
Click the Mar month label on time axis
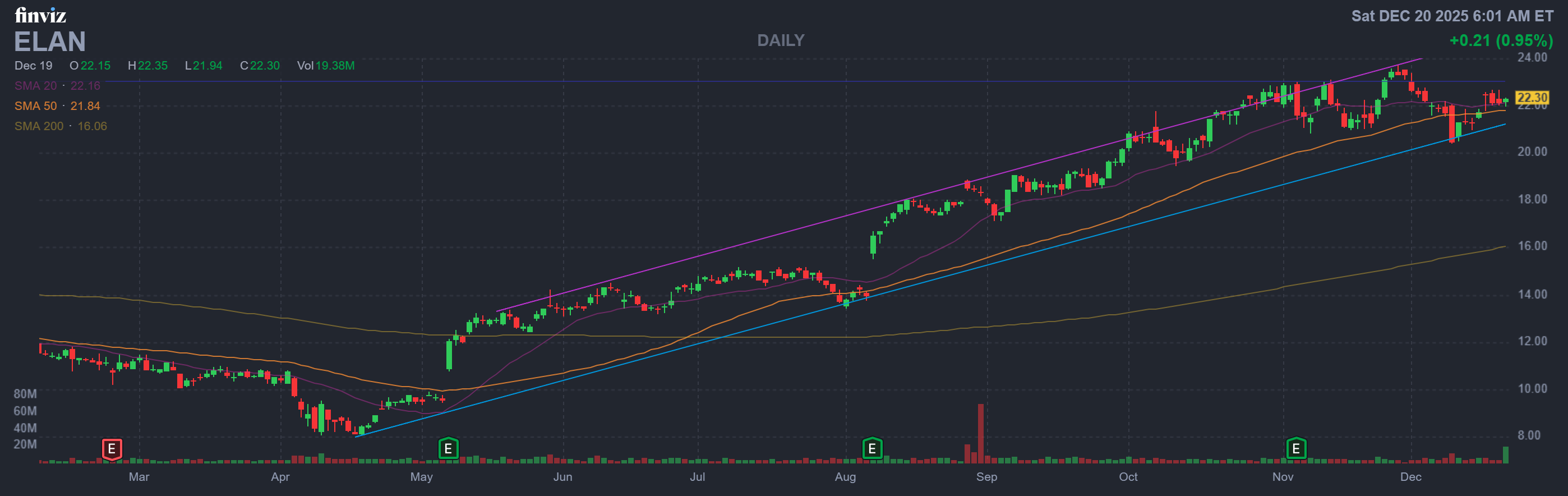click(x=139, y=476)
